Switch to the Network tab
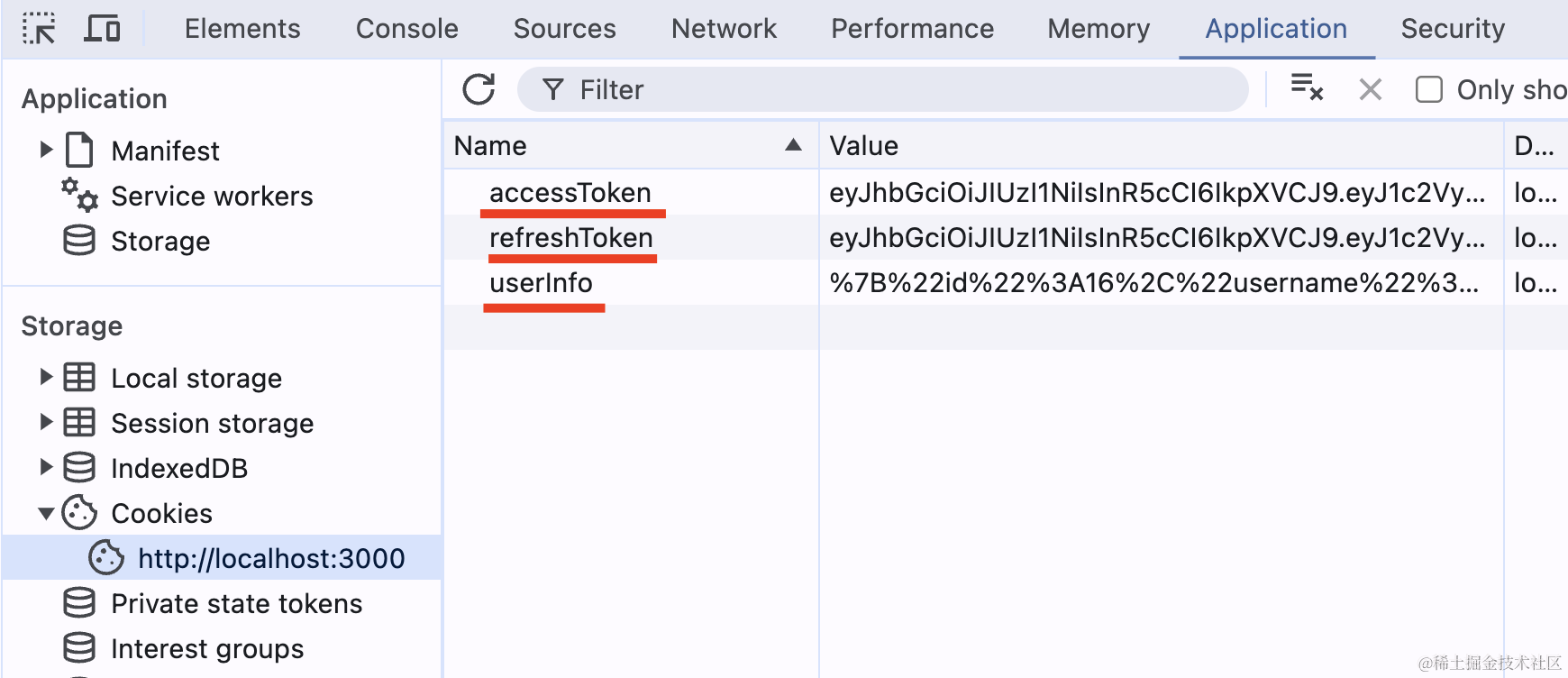 (x=724, y=29)
